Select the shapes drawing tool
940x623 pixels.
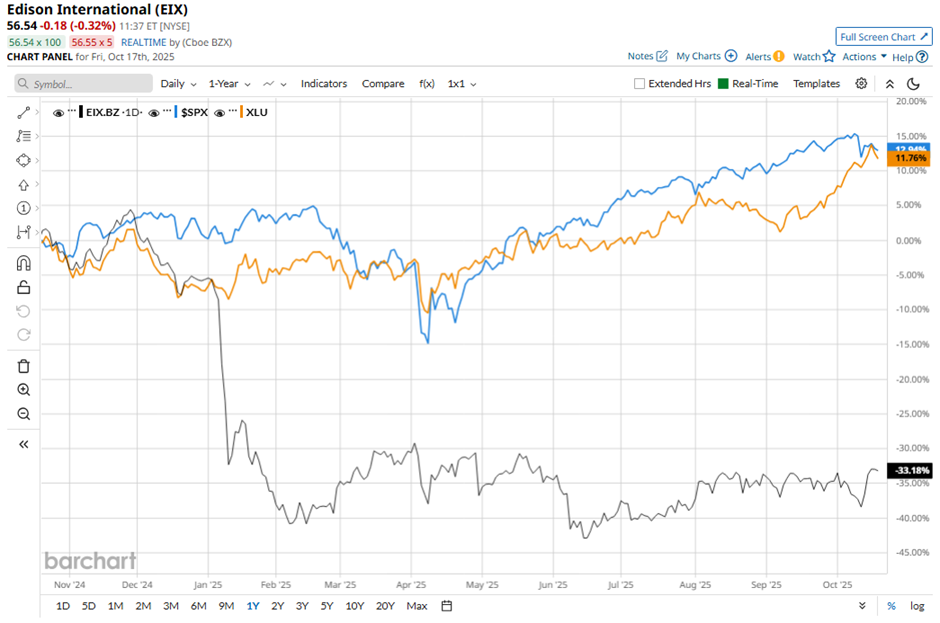(23, 160)
